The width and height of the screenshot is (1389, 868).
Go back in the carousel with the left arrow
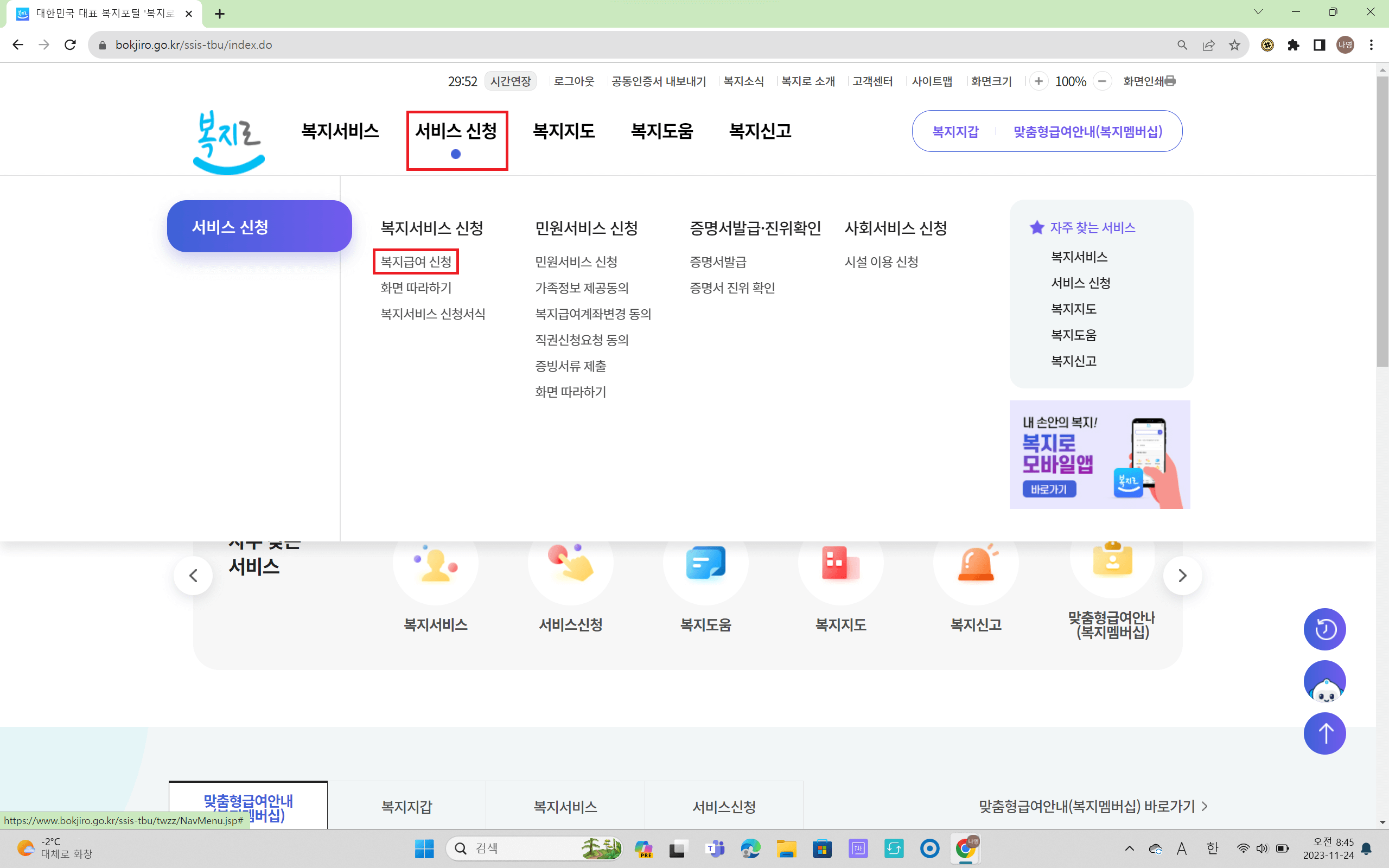coord(193,575)
